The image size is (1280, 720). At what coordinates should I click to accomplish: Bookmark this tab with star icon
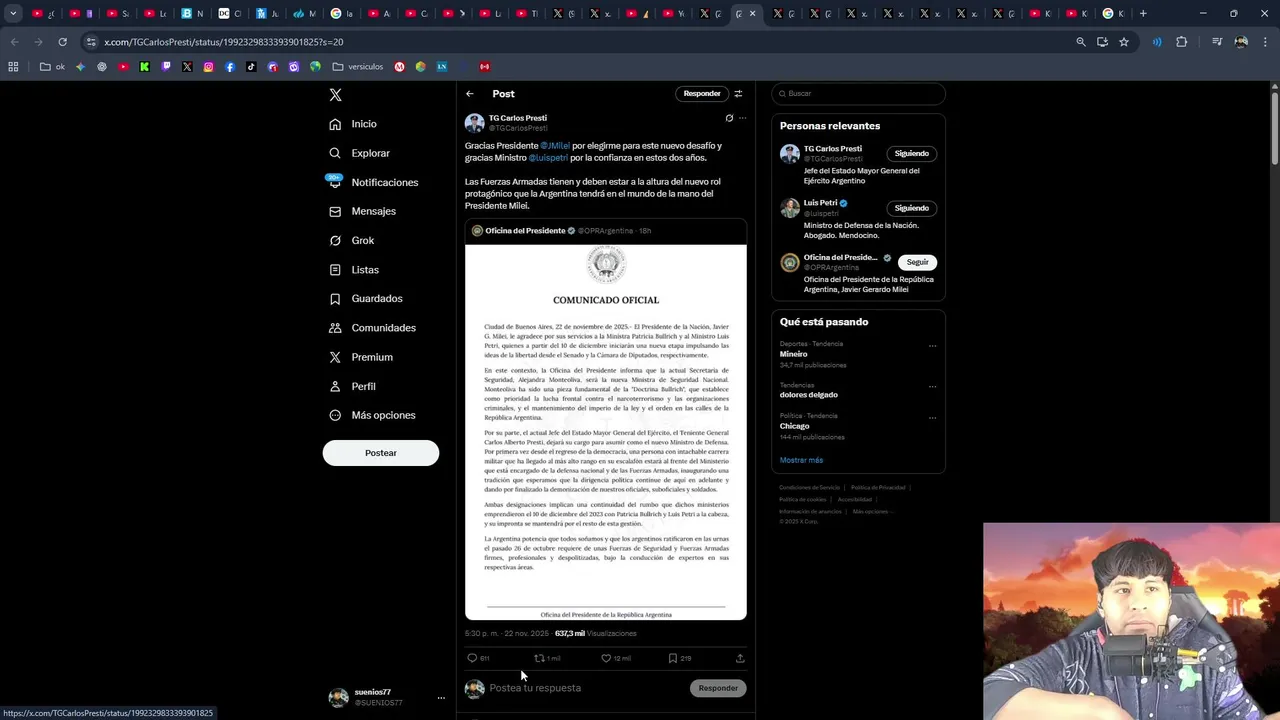pyautogui.click(x=1124, y=42)
